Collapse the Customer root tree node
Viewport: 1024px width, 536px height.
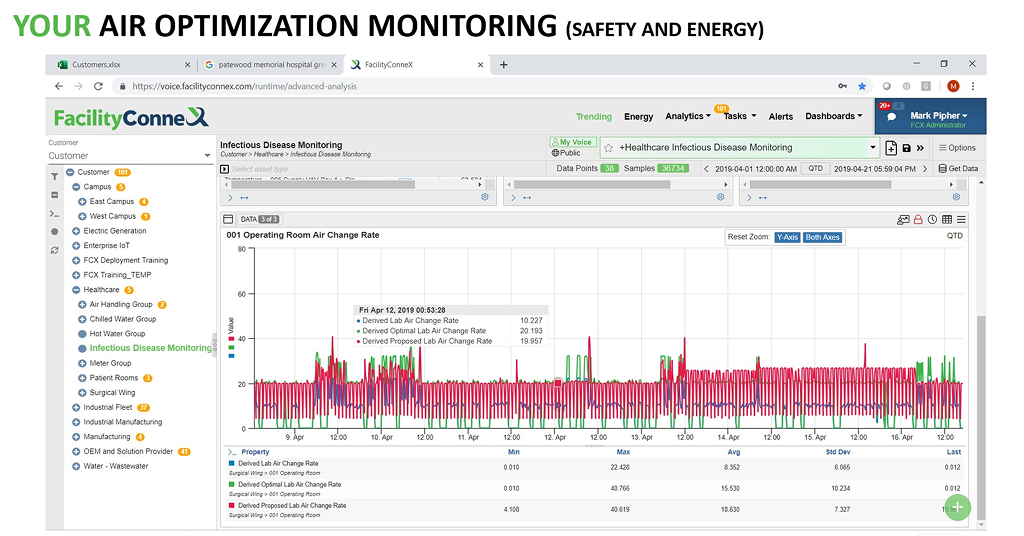tap(70, 172)
